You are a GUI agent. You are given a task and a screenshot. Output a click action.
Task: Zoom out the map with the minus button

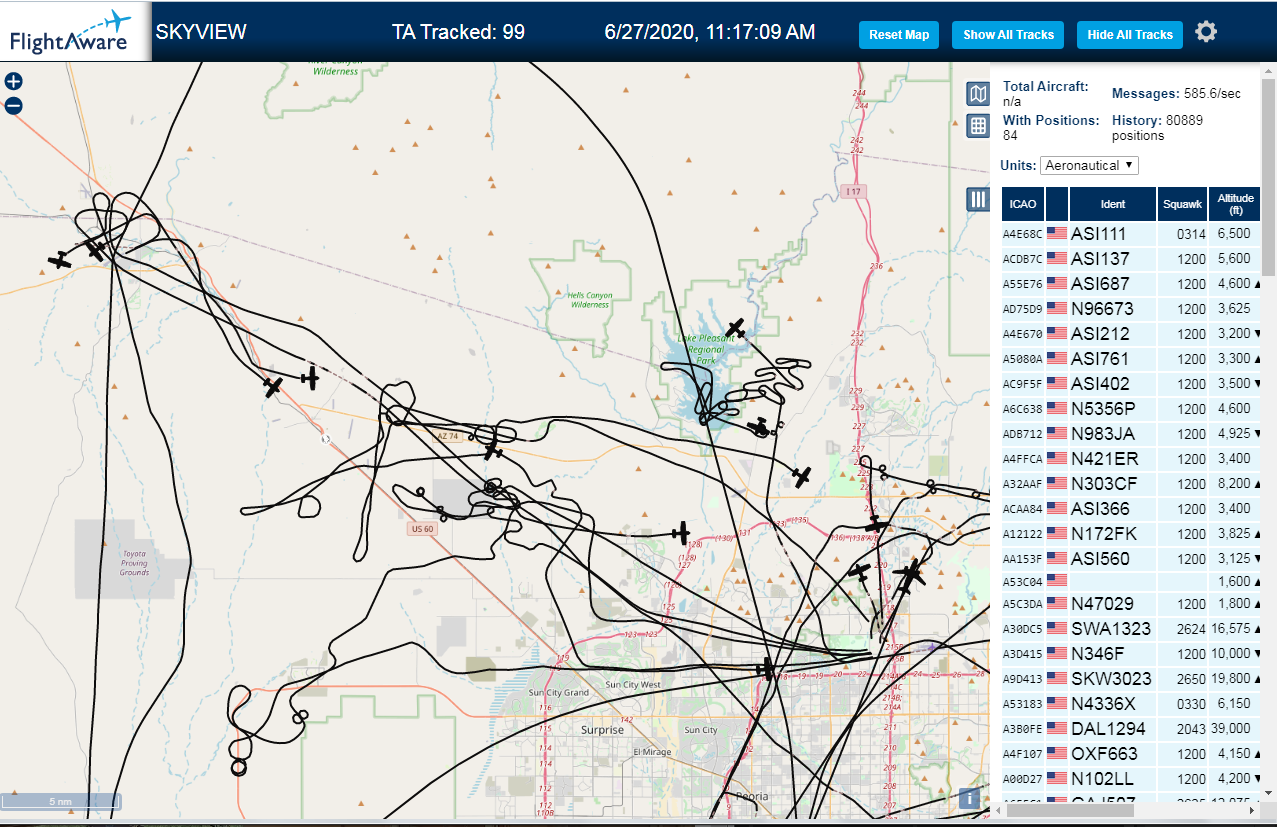pos(14,106)
